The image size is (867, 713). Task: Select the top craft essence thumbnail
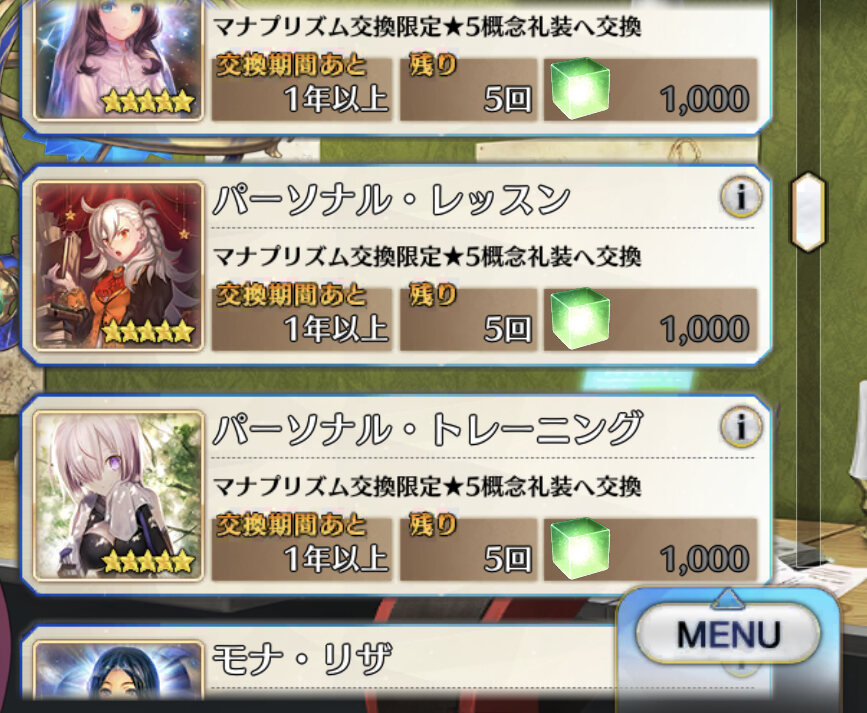point(118,60)
